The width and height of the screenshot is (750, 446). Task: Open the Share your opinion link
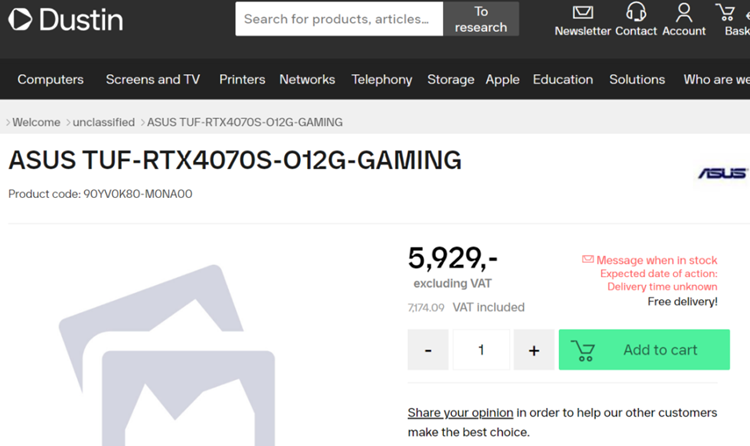(460, 413)
